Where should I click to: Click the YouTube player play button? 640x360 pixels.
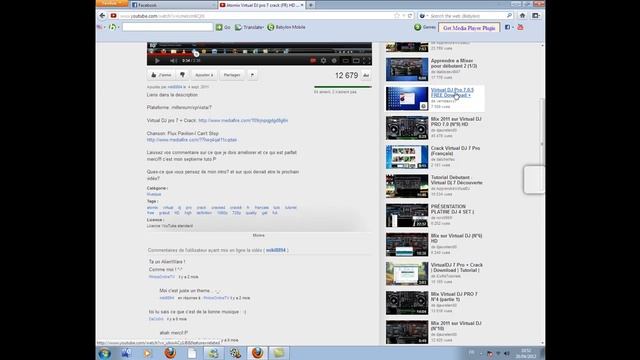(157, 60)
